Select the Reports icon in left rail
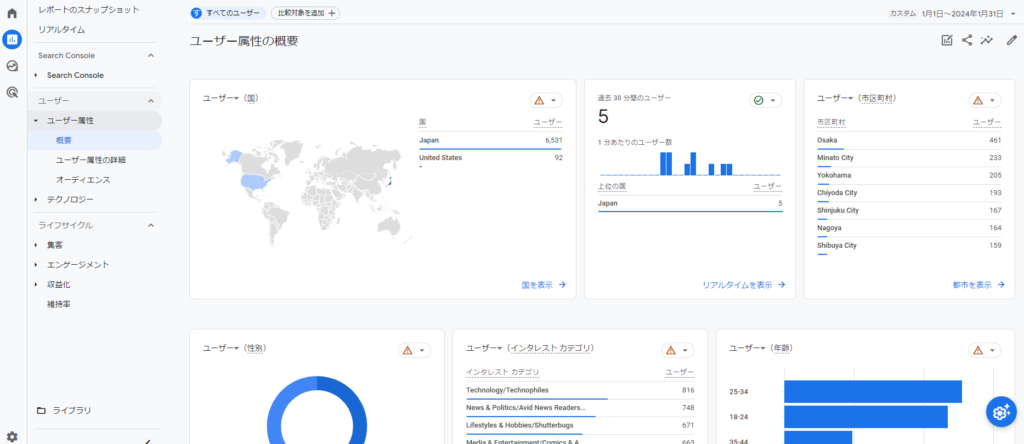 pyautogui.click(x=12, y=40)
